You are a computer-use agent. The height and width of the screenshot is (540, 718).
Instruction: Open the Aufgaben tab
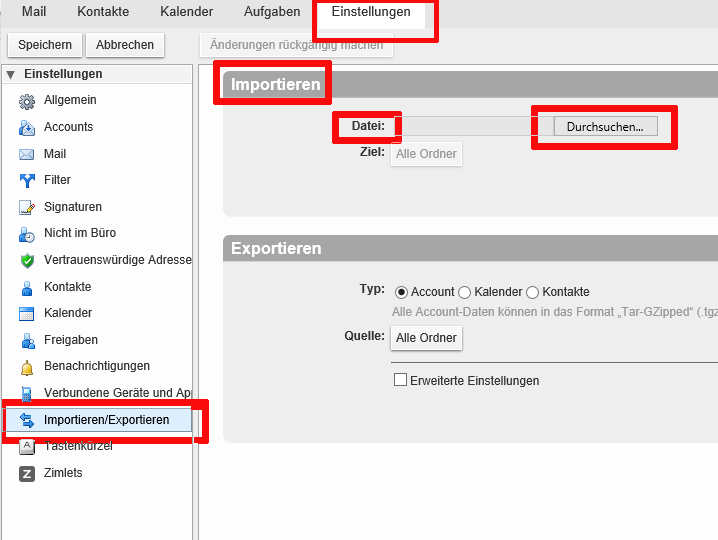(272, 11)
